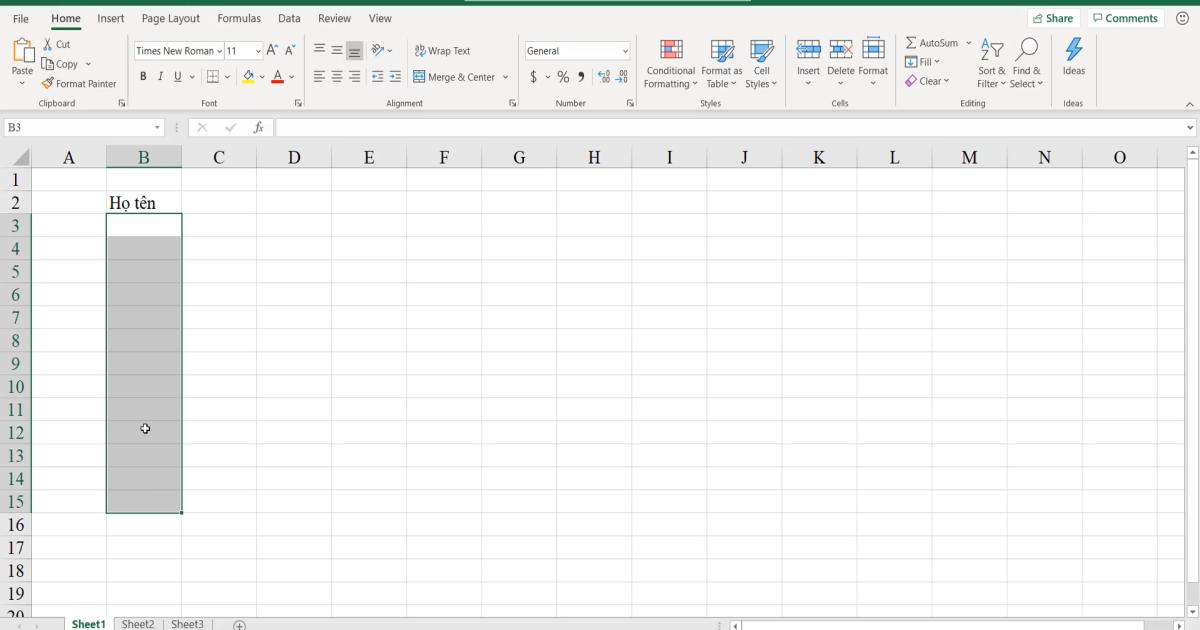This screenshot has width=1200, height=630.
Task: Switch to the Formulas ribbon tab
Action: point(239,18)
